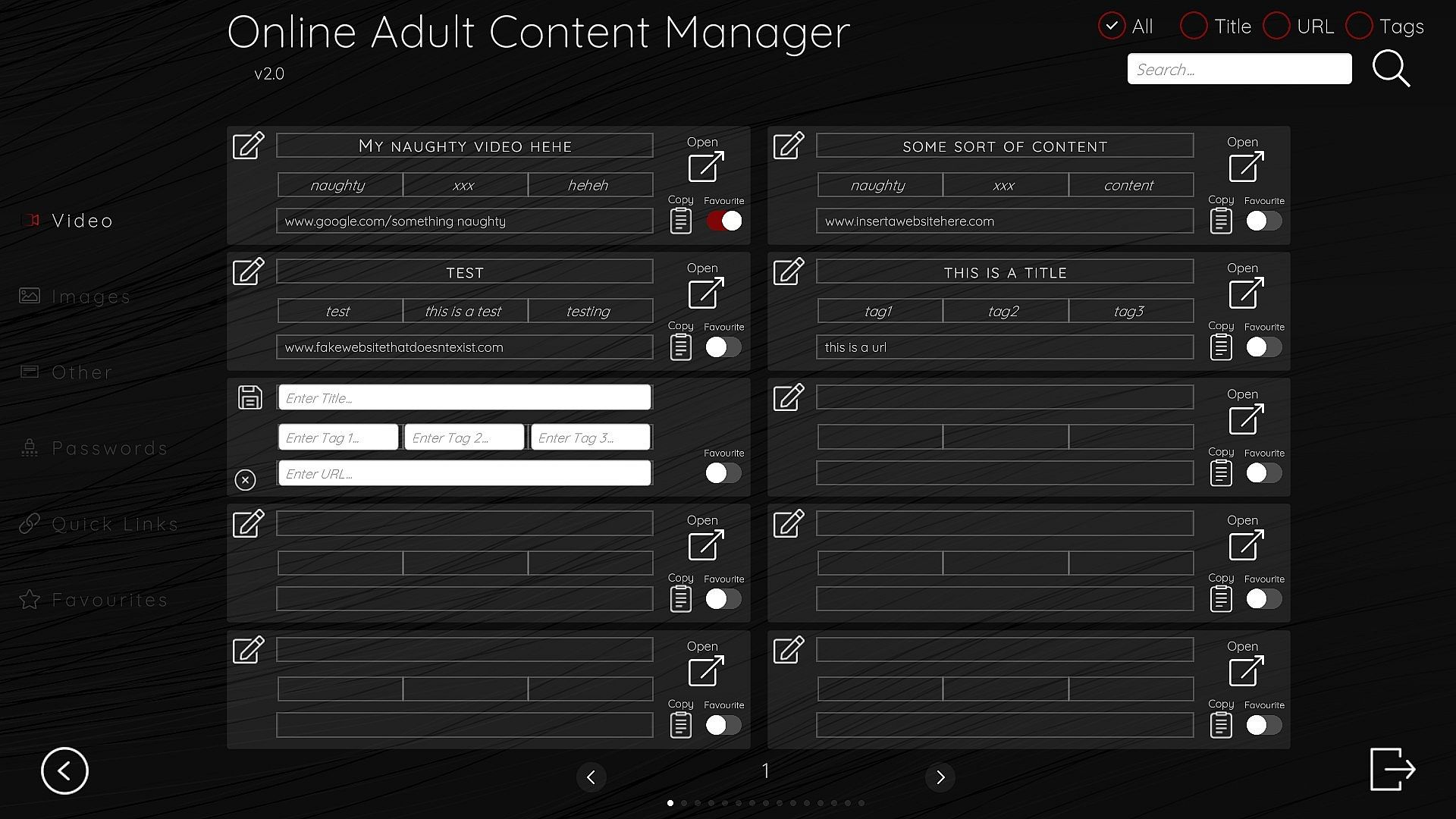This screenshot has height=819, width=1456.
Task: Switch to Passwords in the sidebar
Action: tap(109, 448)
